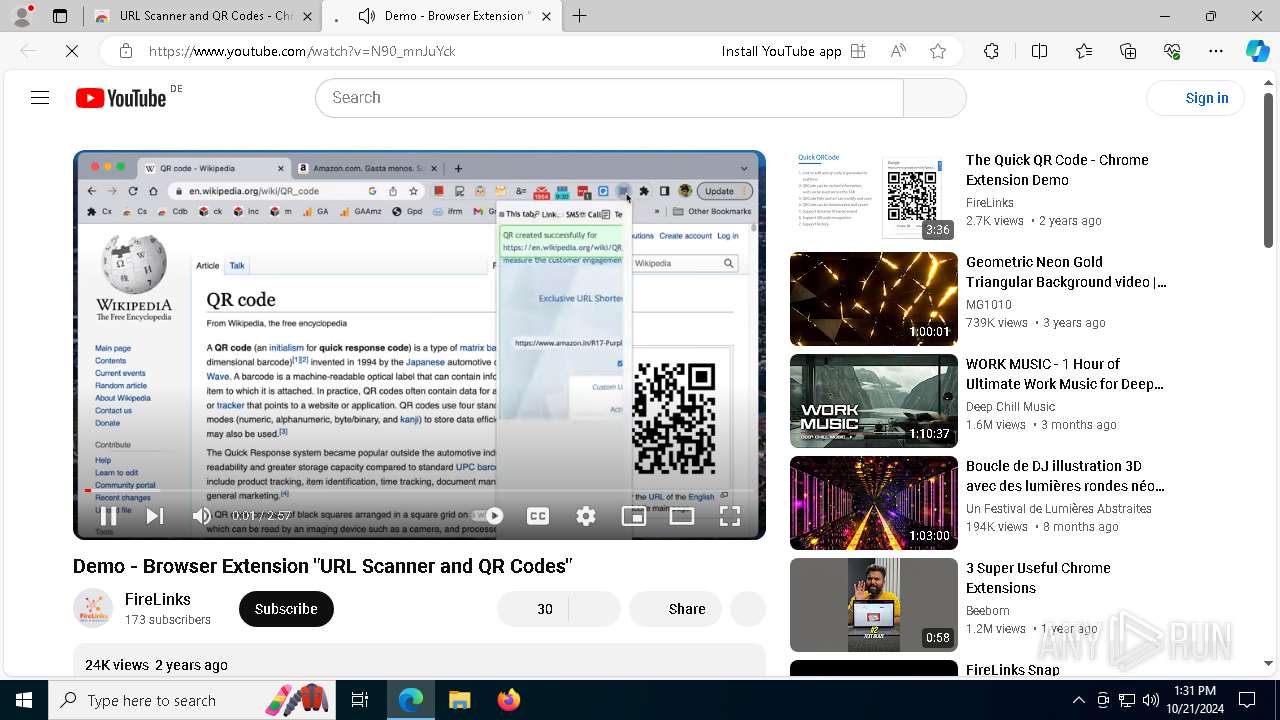Open video player settings gear

tap(586, 516)
